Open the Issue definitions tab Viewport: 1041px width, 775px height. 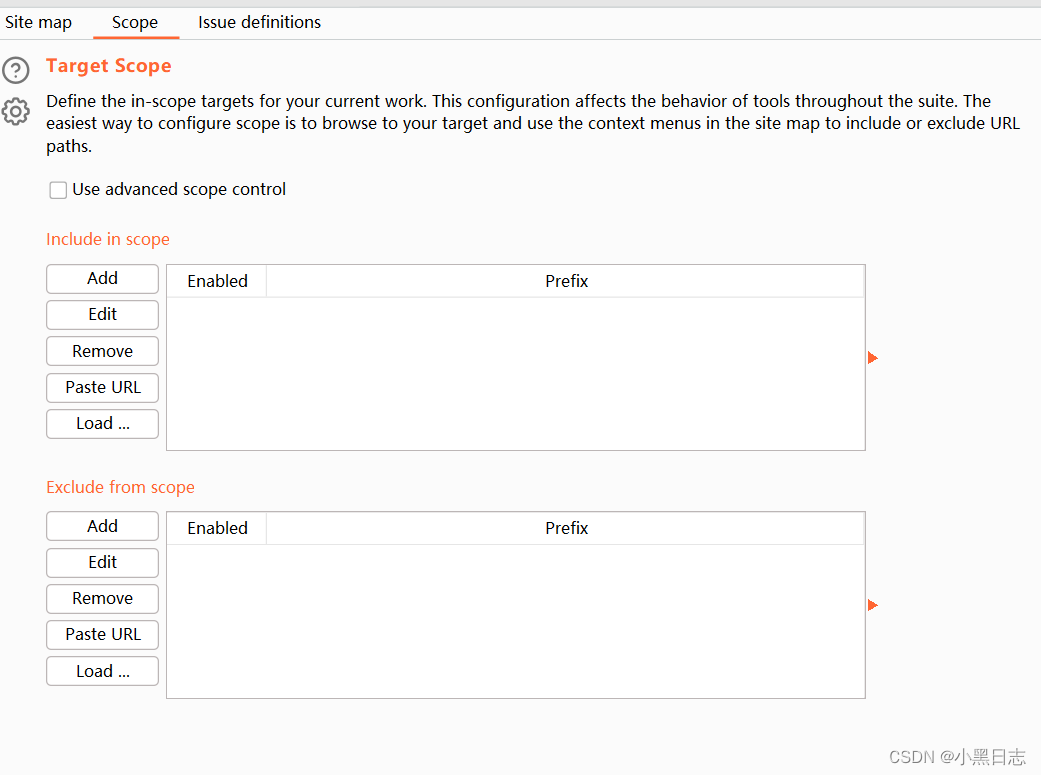(x=259, y=22)
